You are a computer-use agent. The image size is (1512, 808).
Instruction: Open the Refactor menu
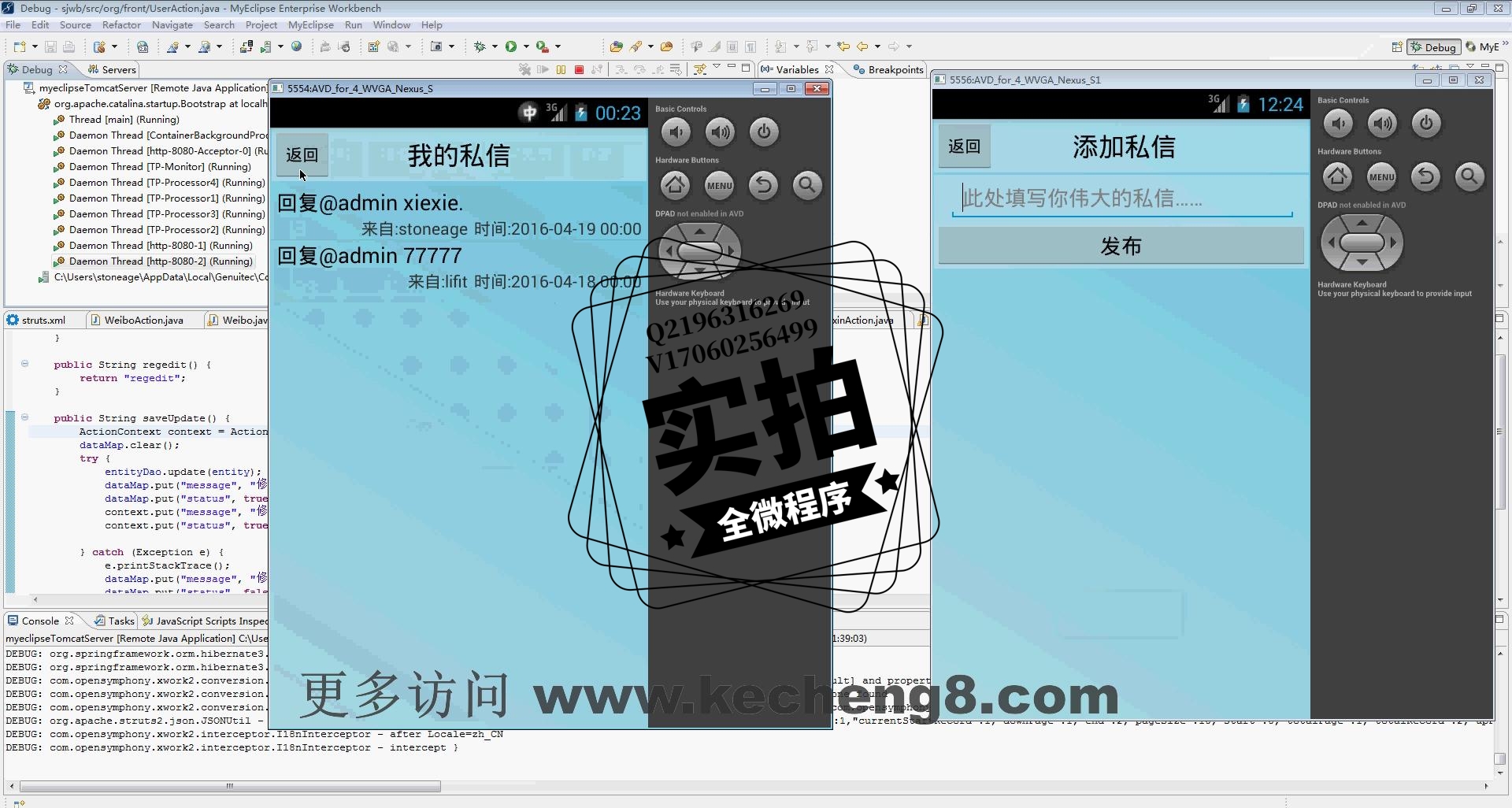(121, 24)
